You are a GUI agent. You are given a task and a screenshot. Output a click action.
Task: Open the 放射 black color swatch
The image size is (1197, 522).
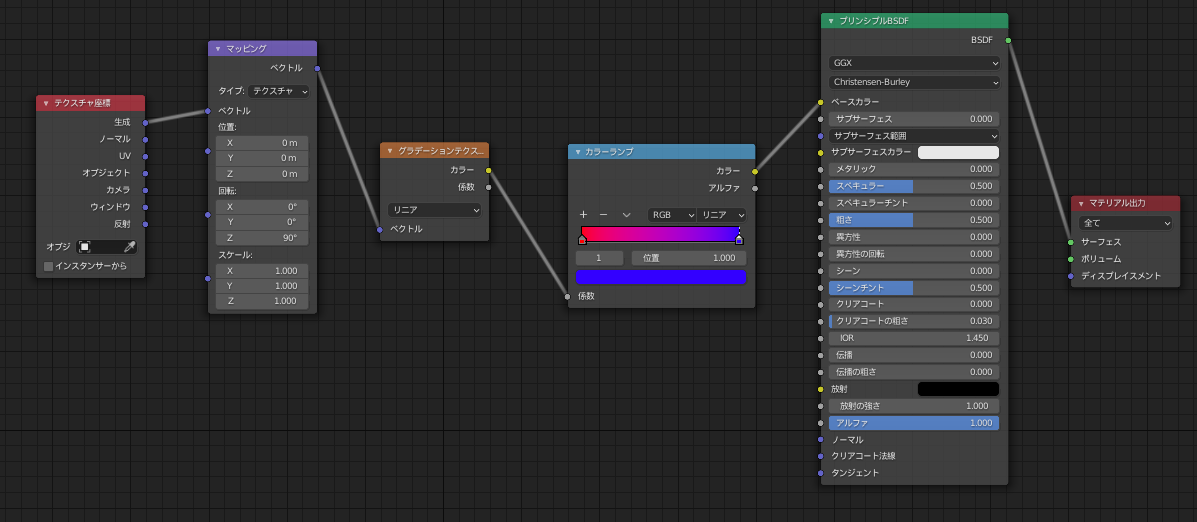(958, 389)
